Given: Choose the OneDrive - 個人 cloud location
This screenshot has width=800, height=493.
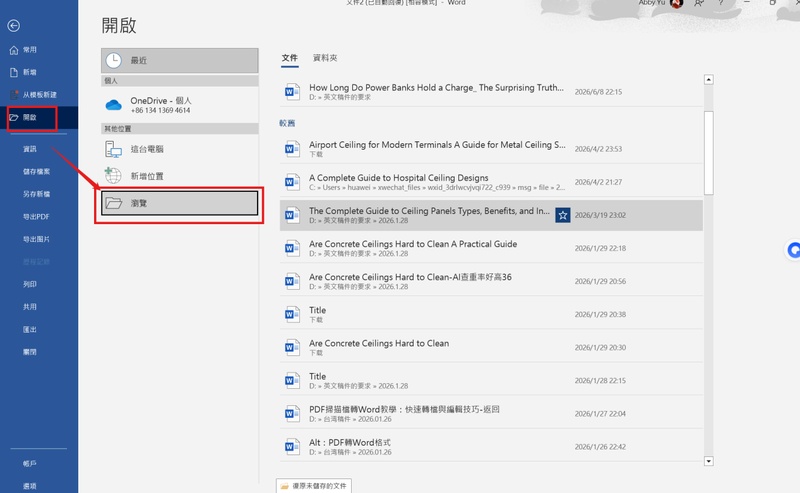Looking at the screenshot, I should 180,105.
